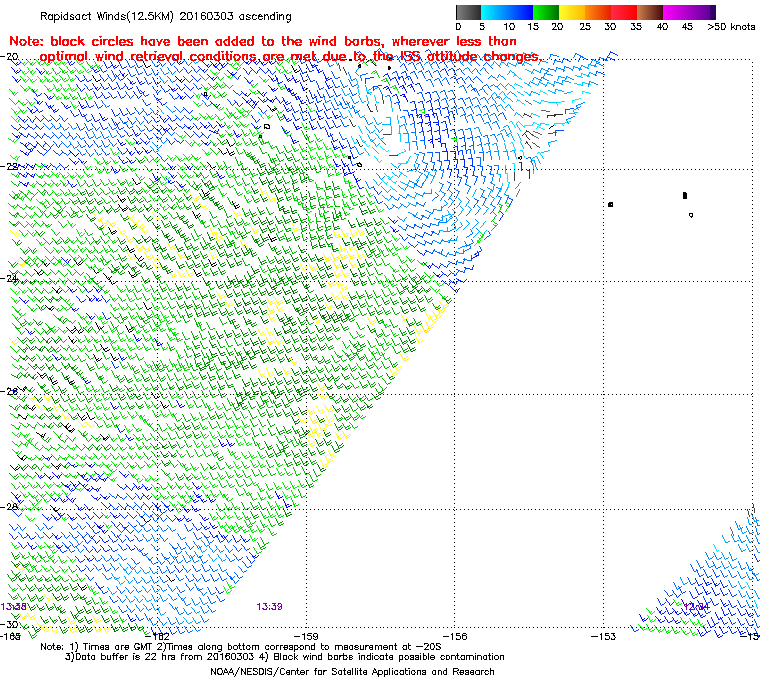Click the 'Note: 1) Times are GMT' footnote
This screenshot has height=688, width=760.
pyautogui.click(x=240, y=647)
